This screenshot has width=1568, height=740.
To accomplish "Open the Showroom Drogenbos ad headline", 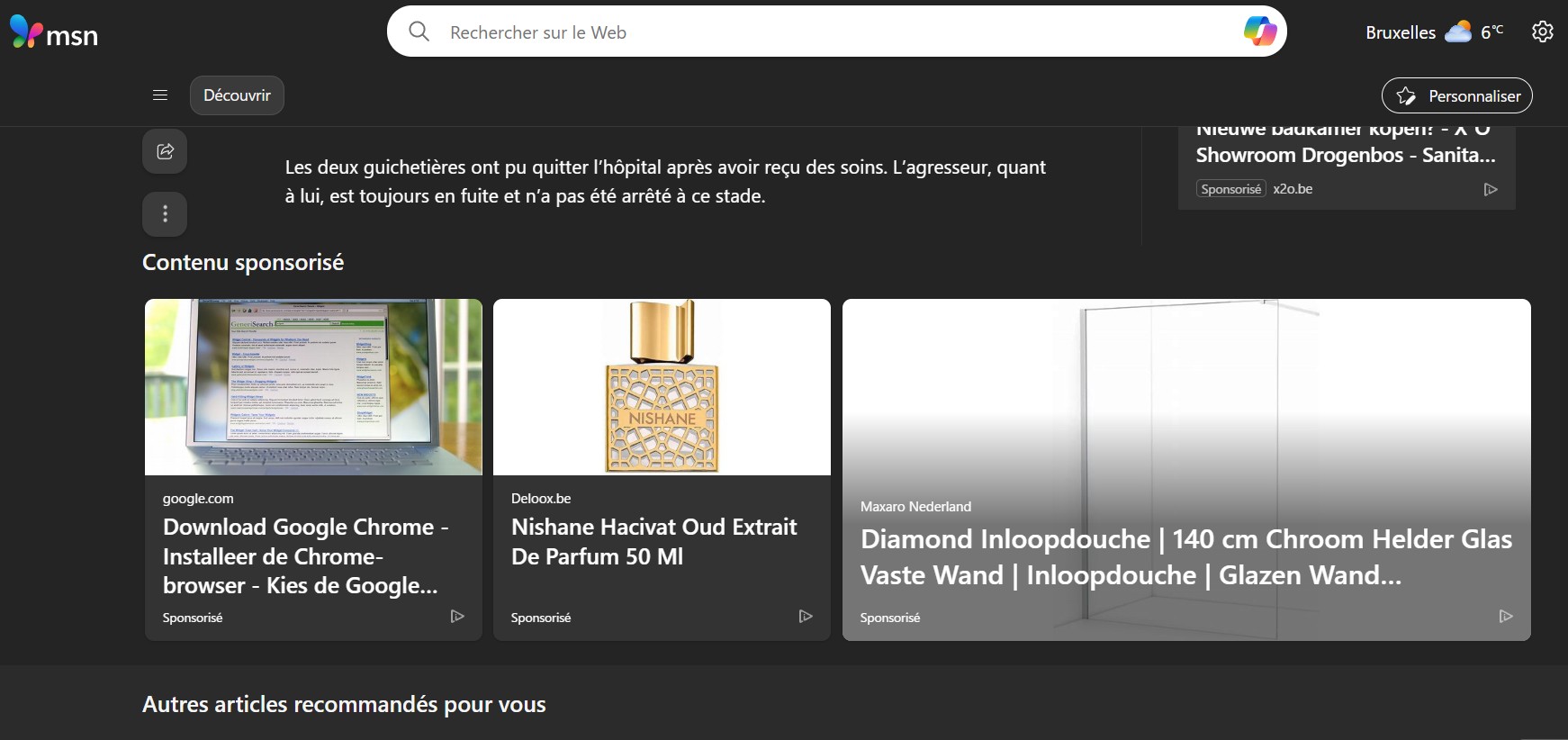I will (1346, 144).
